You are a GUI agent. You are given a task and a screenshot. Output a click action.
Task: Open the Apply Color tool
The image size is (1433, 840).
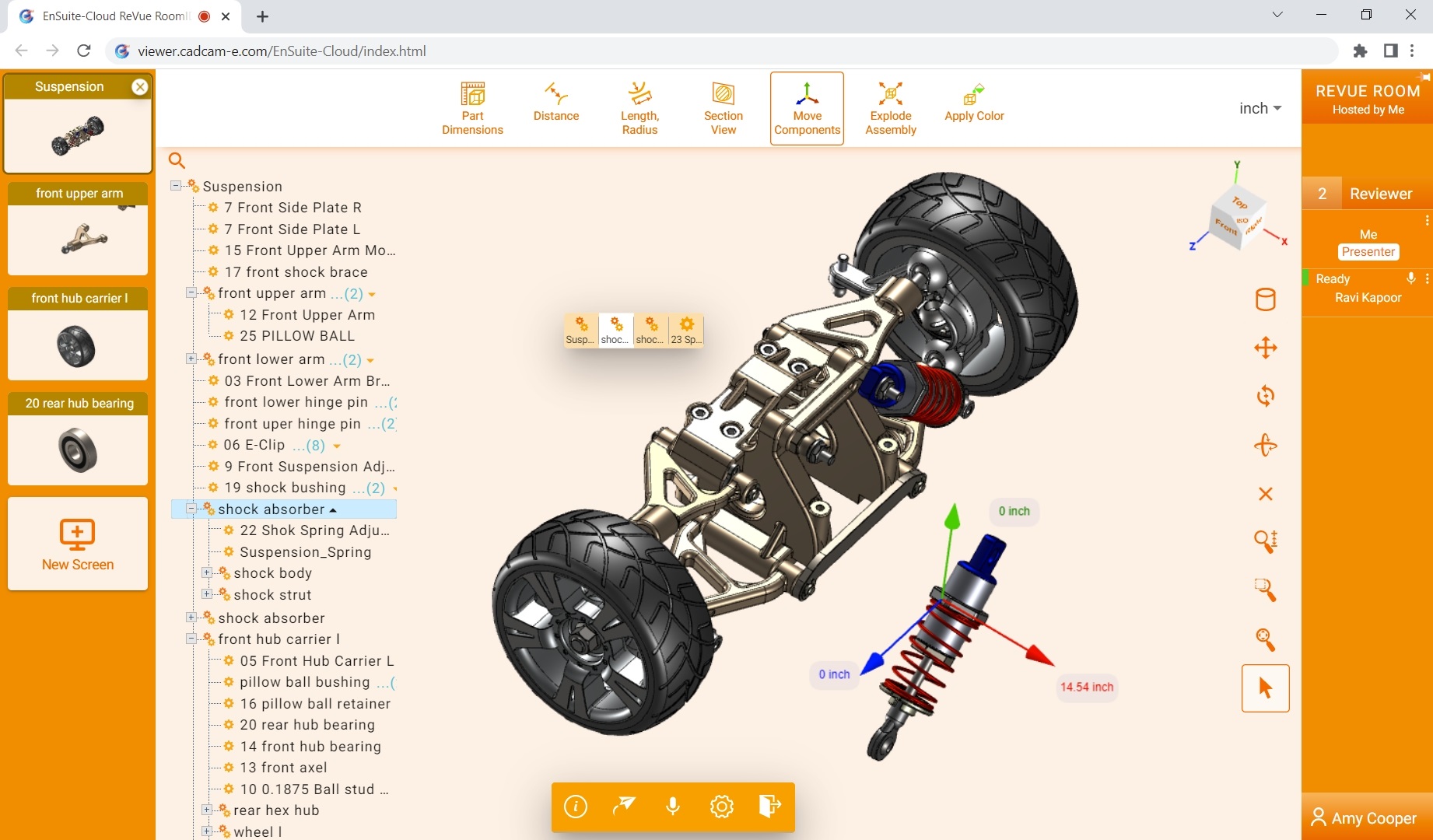(974, 102)
